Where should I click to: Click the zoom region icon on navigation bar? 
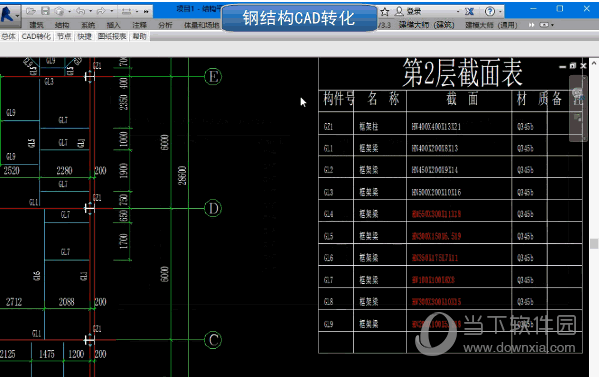pos(577,117)
